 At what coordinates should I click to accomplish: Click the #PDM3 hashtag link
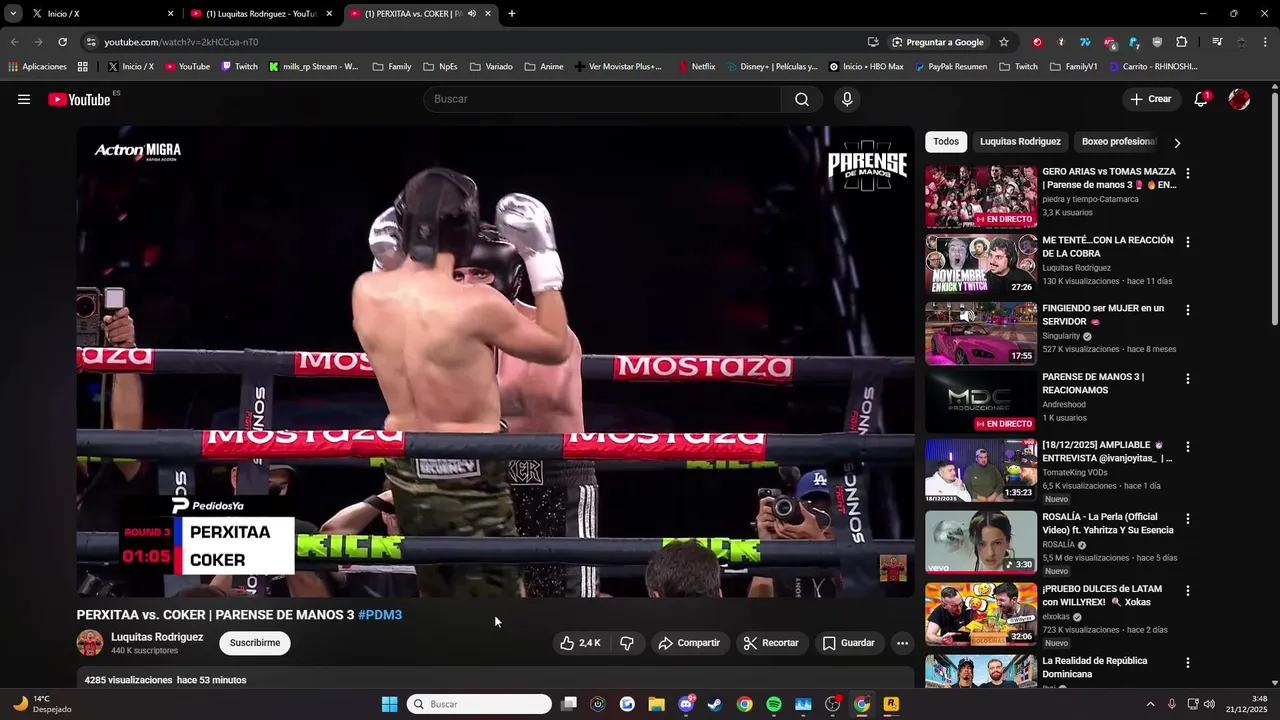click(380, 615)
